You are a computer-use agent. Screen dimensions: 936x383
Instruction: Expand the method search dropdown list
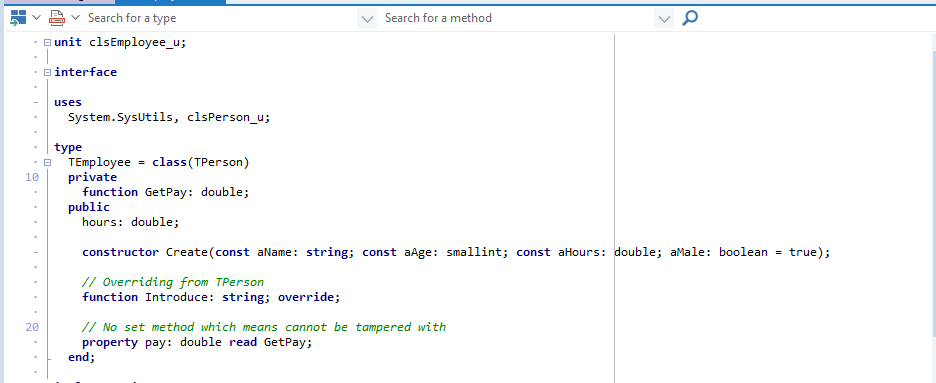[x=664, y=18]
